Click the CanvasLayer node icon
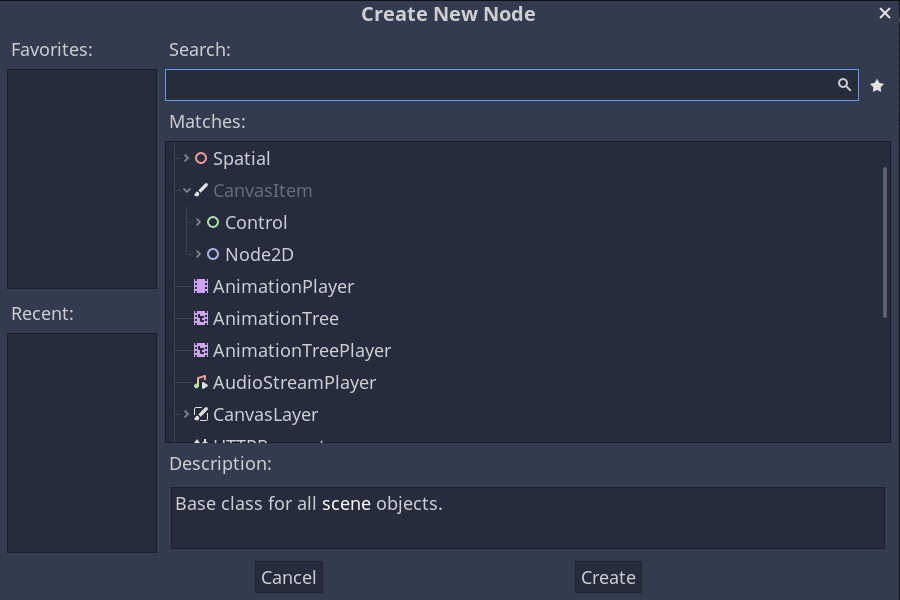 200,414
